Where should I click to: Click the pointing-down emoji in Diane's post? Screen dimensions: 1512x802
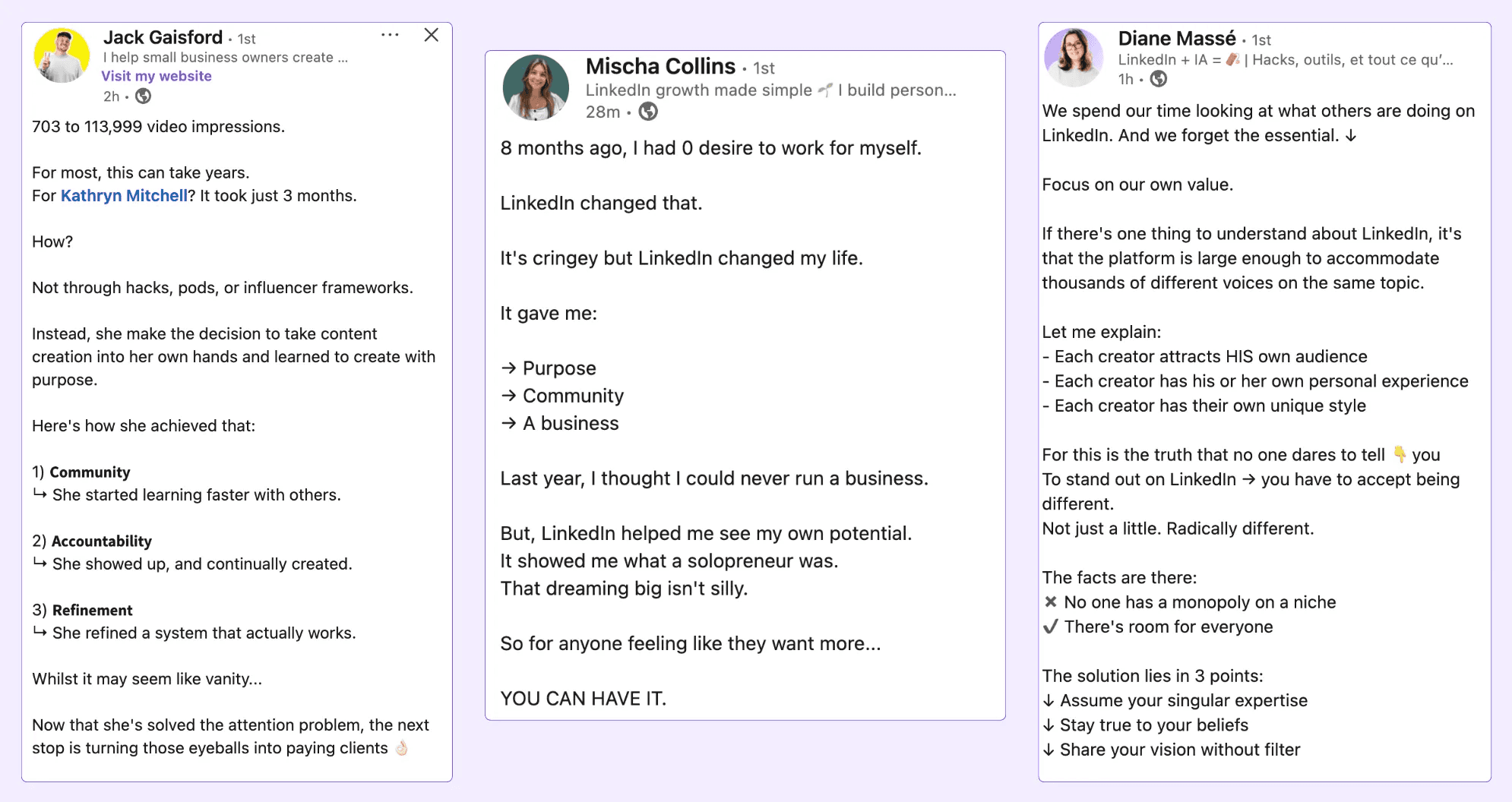(x=1400, y=454)
